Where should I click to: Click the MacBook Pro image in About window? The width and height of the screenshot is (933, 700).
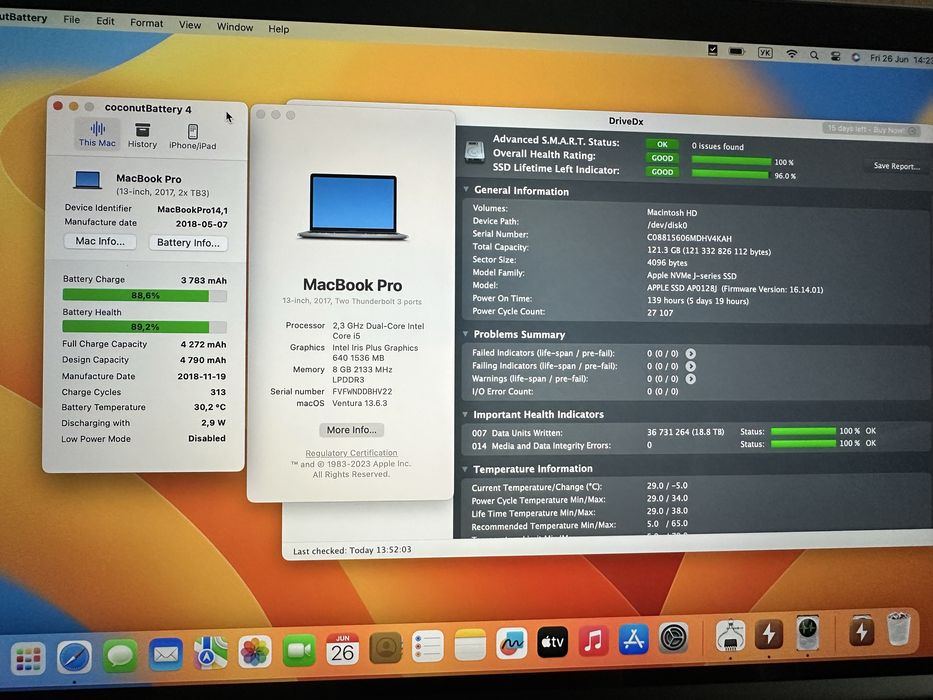(353, 207)
